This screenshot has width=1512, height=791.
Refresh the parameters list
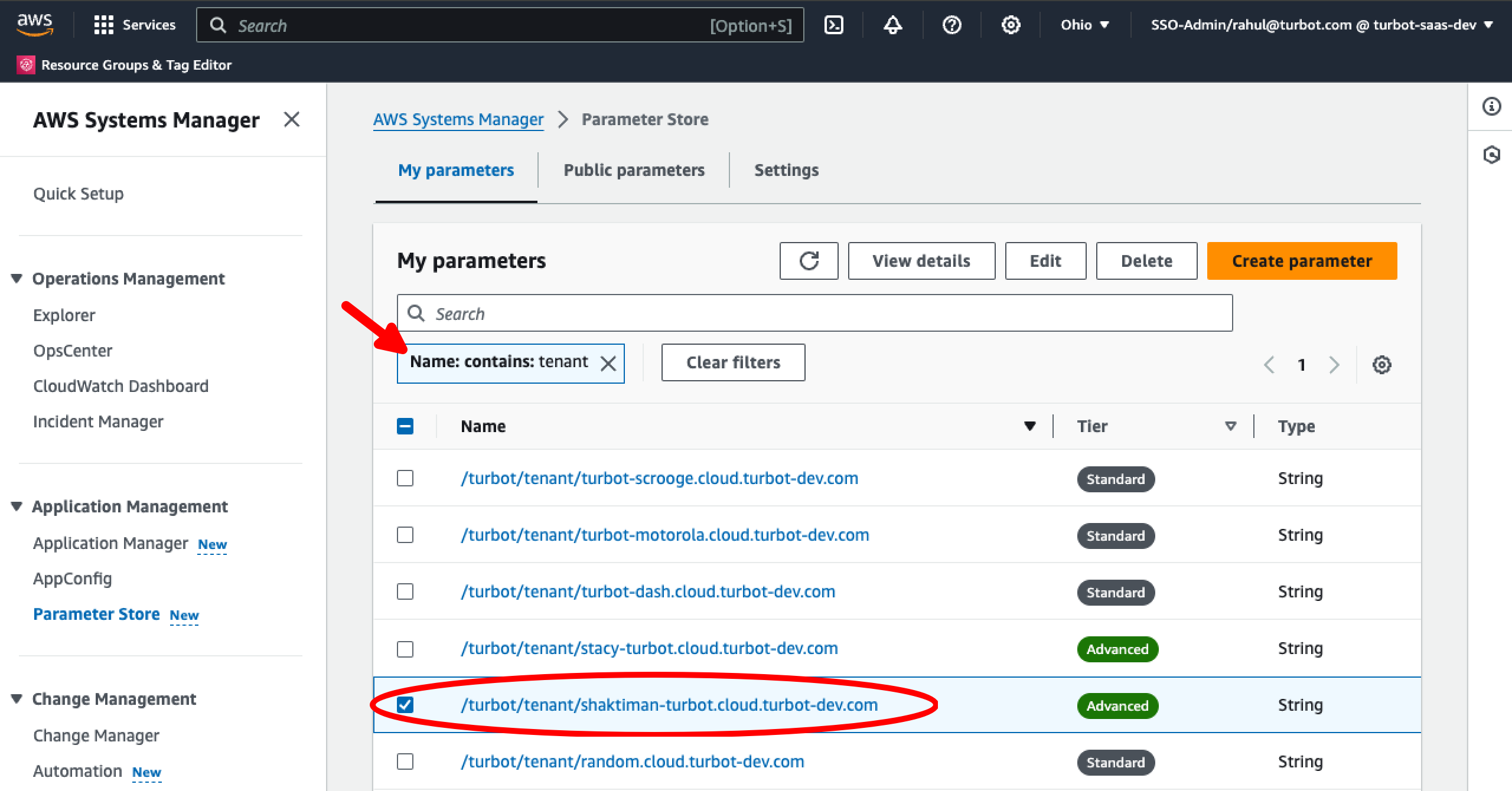point(809,260)
